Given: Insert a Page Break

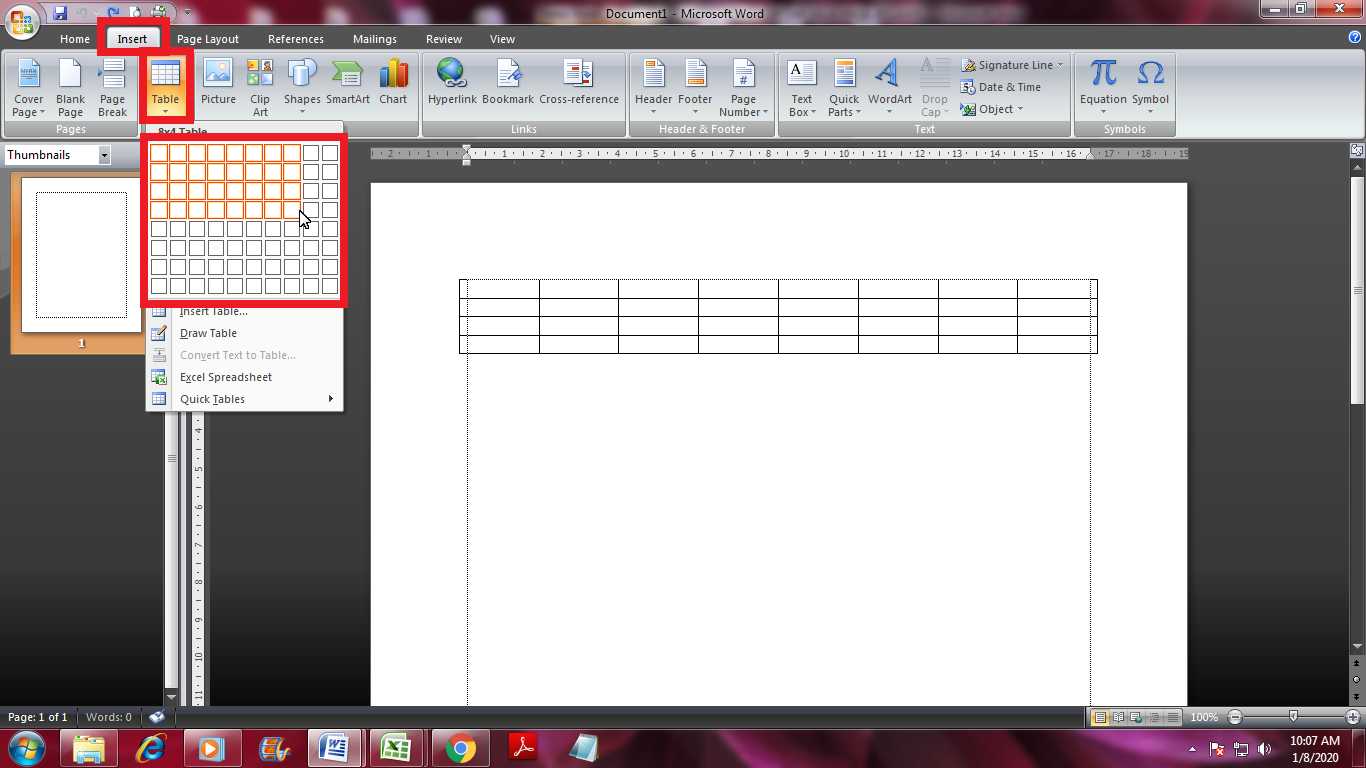Looking at the screenshot, I should (x=112, y=86).
